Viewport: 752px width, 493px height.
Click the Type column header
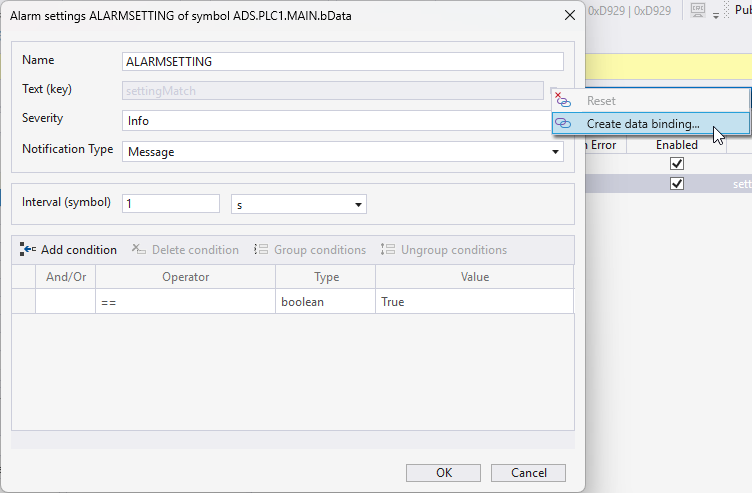pyautogui.click(x=325, y=277)
